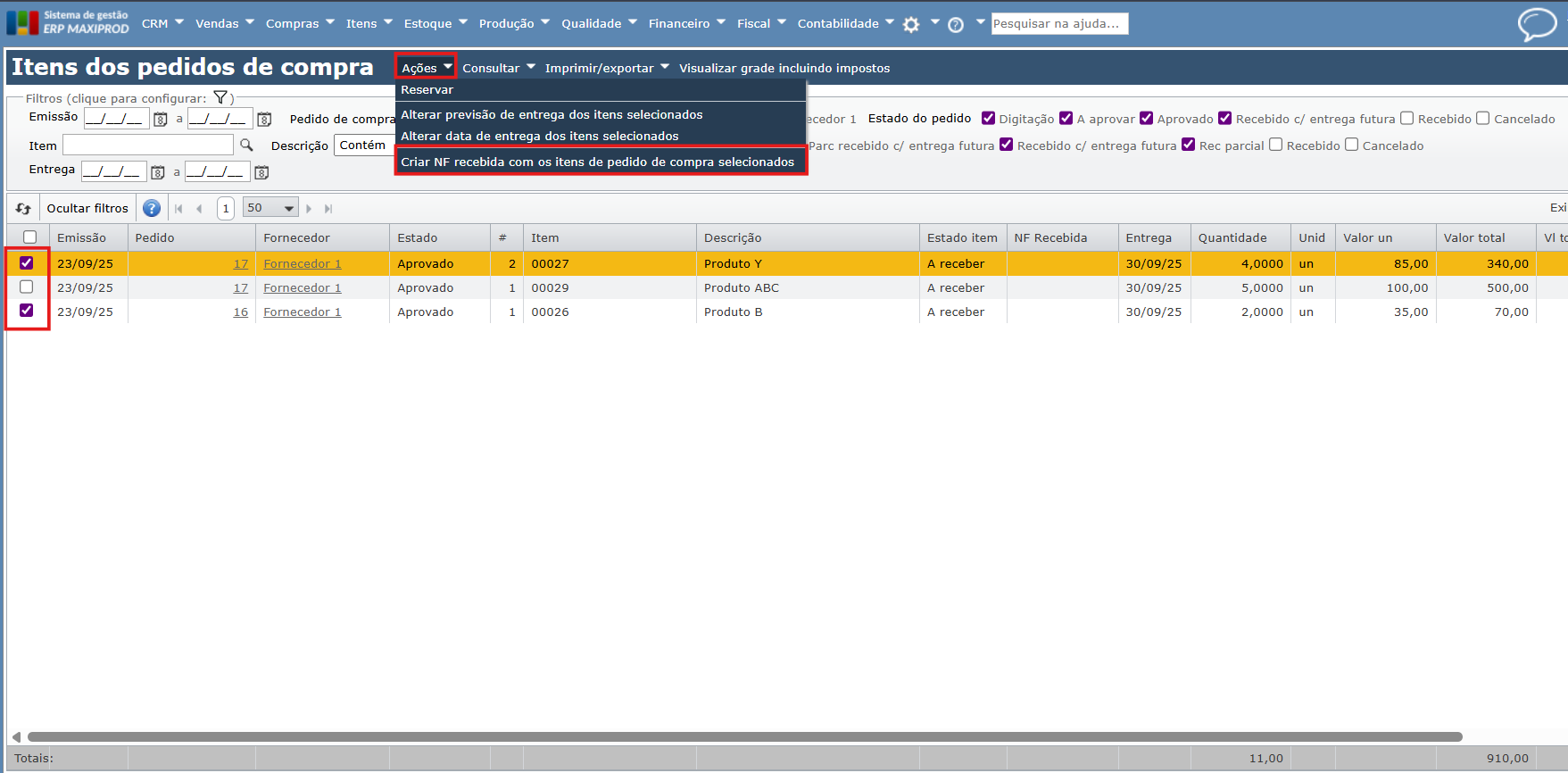Click the ERP MaxiProd logo

pyautogui.click(x=68, y=22)
